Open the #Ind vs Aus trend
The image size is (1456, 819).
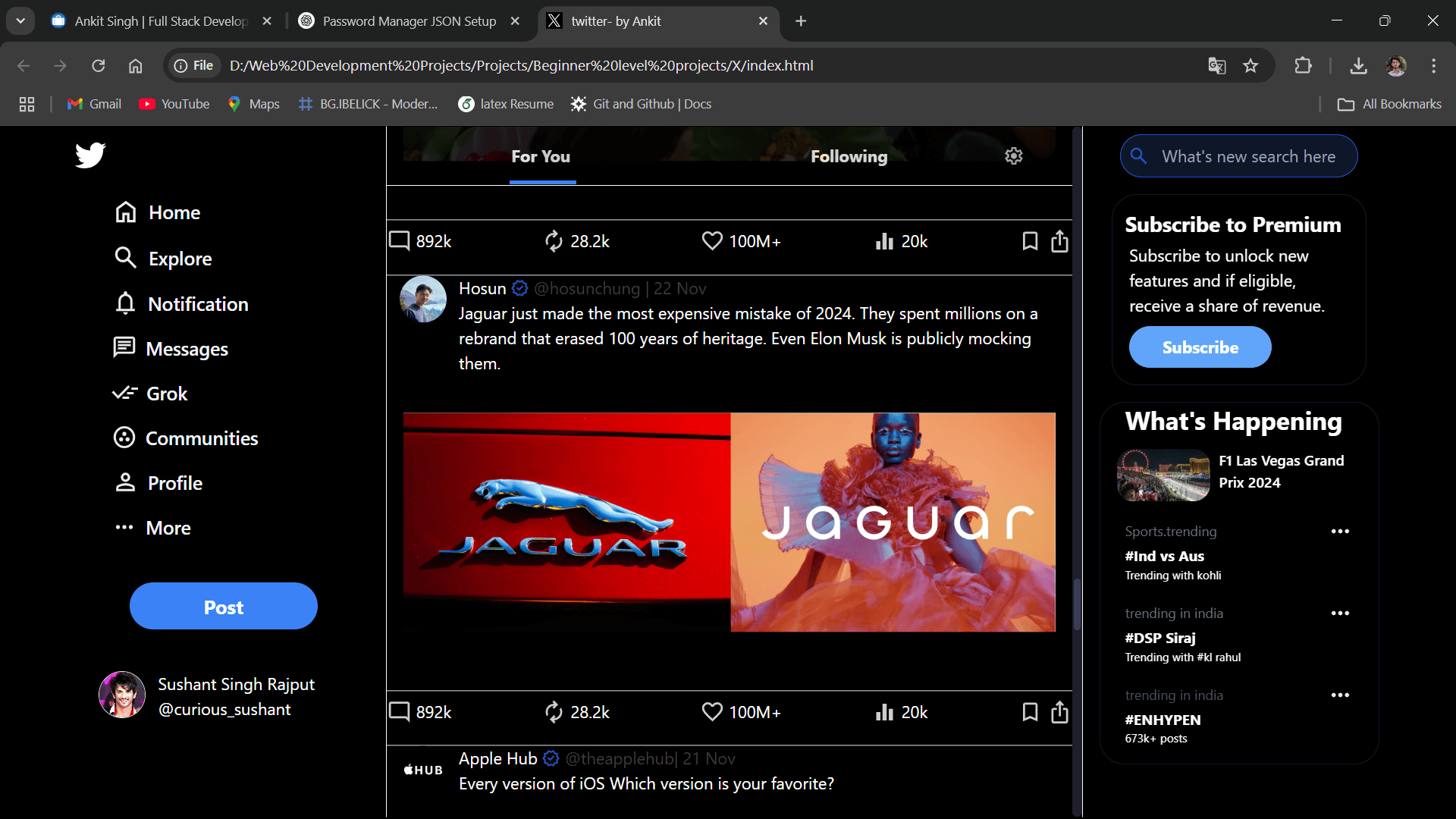click(x=1164, y=557)
